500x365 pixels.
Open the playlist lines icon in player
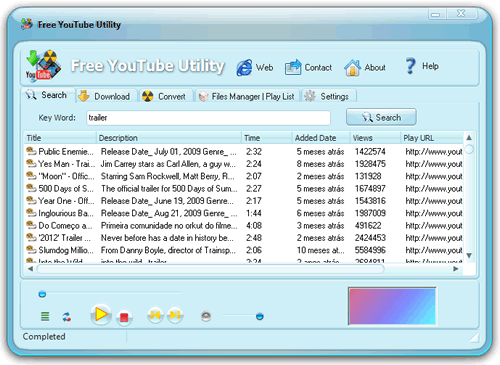(45, 316)
